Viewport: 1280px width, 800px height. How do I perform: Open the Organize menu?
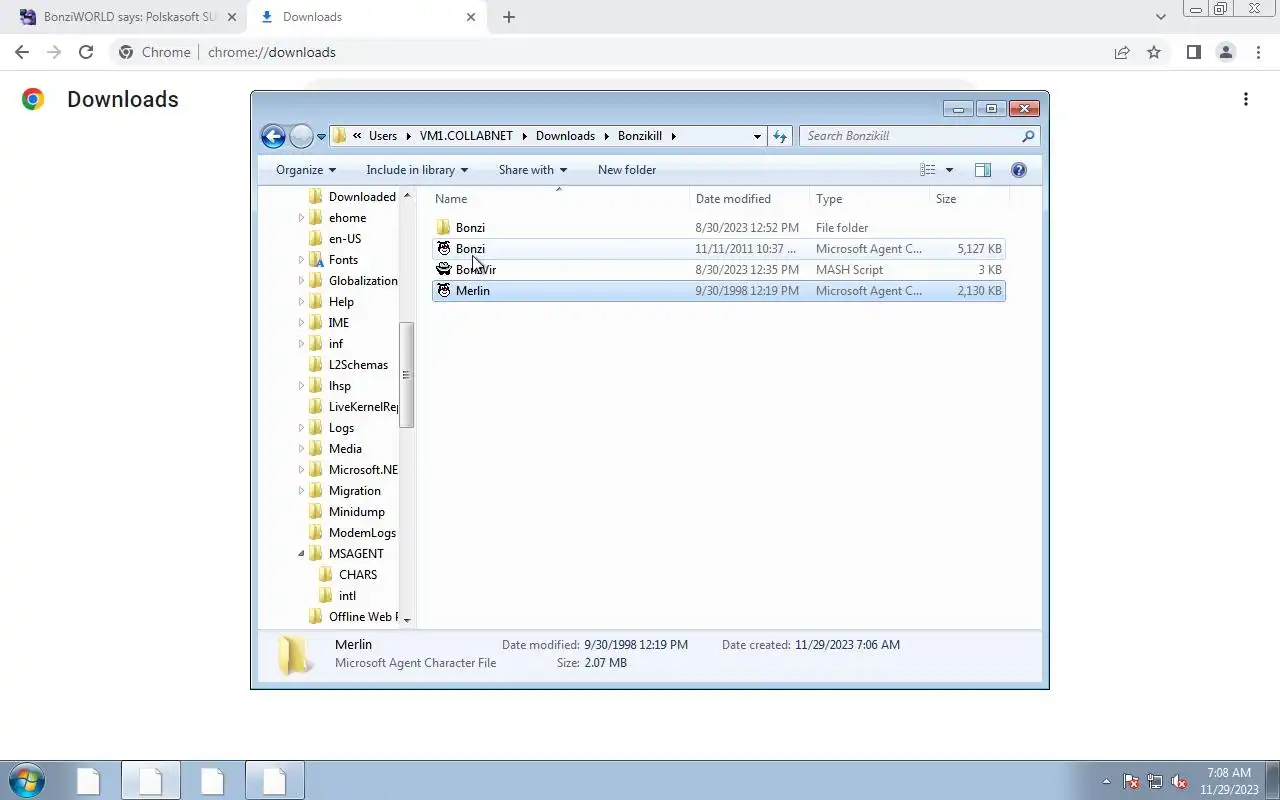306,170
